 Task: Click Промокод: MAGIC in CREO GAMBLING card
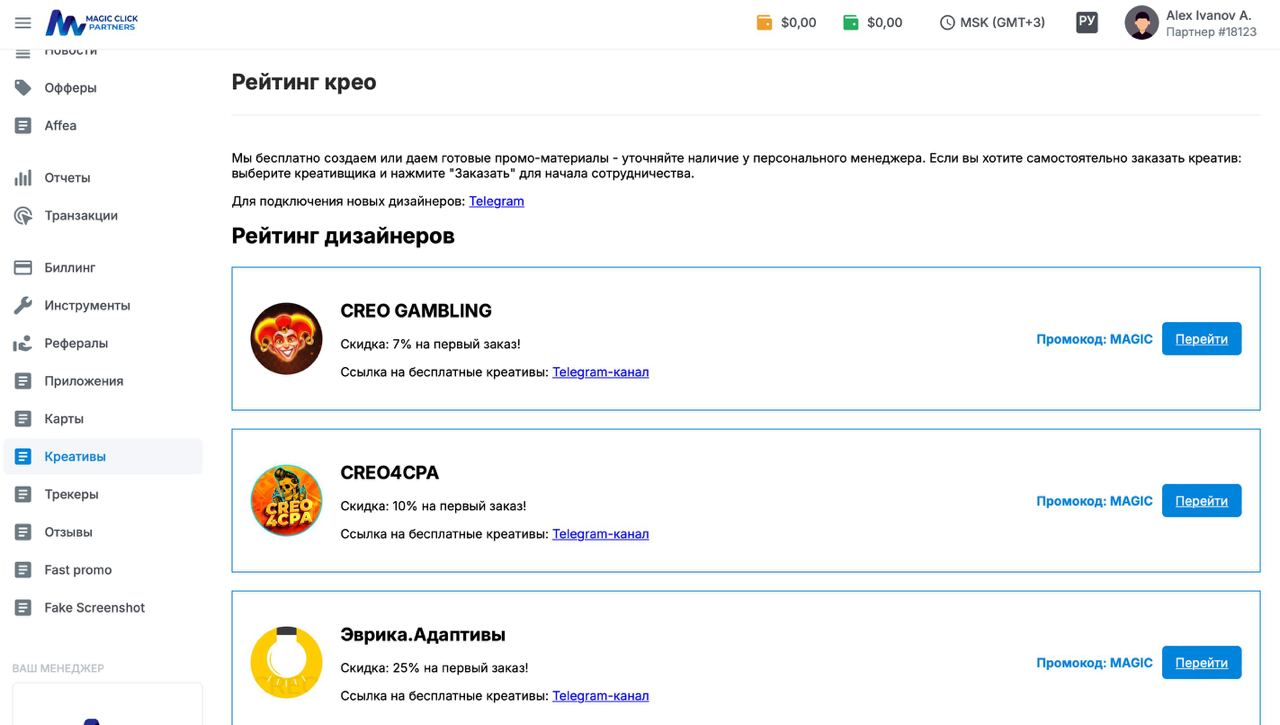point(1094,339)
